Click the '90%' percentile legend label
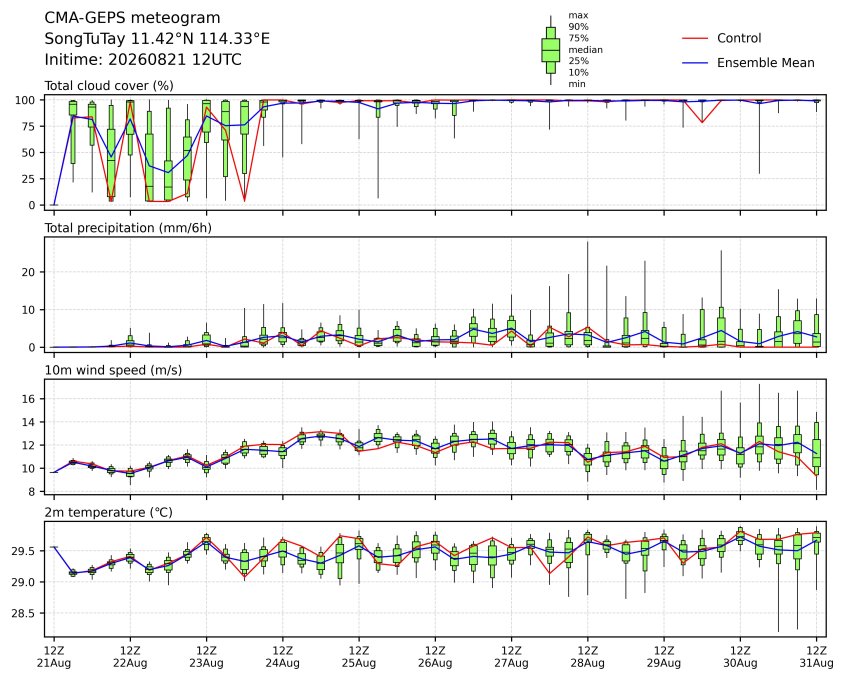The height and width of the screenshot is (680, 845). [x=578, y=26]
